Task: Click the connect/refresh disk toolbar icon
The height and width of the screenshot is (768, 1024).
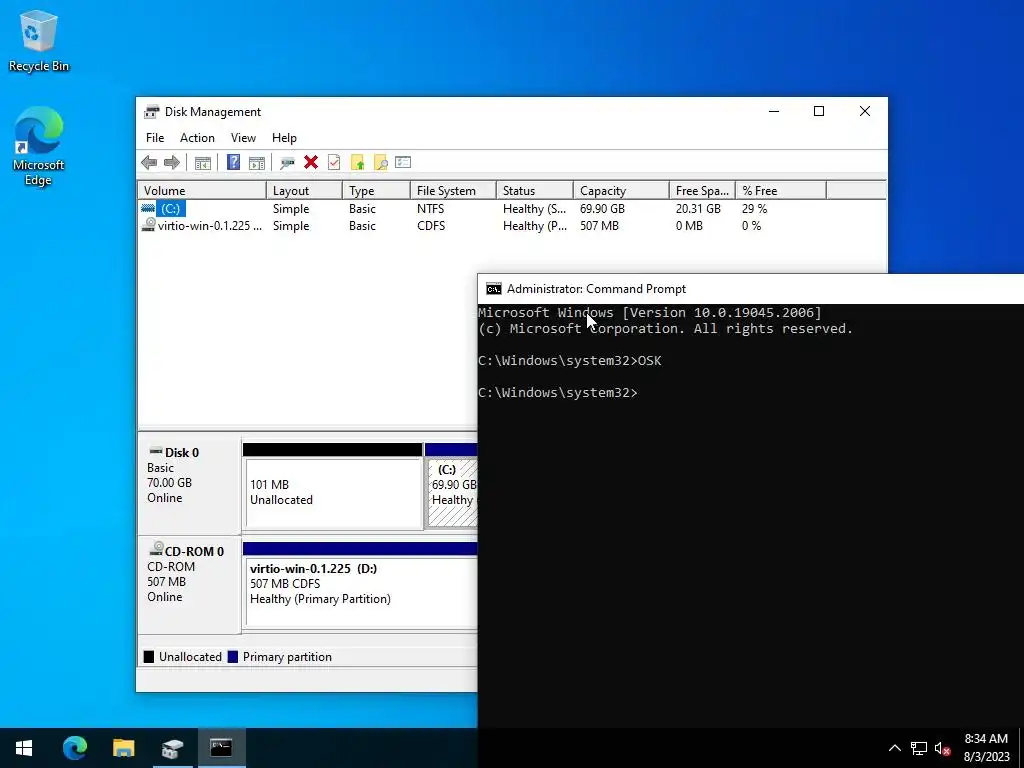Action: [287, 163]
